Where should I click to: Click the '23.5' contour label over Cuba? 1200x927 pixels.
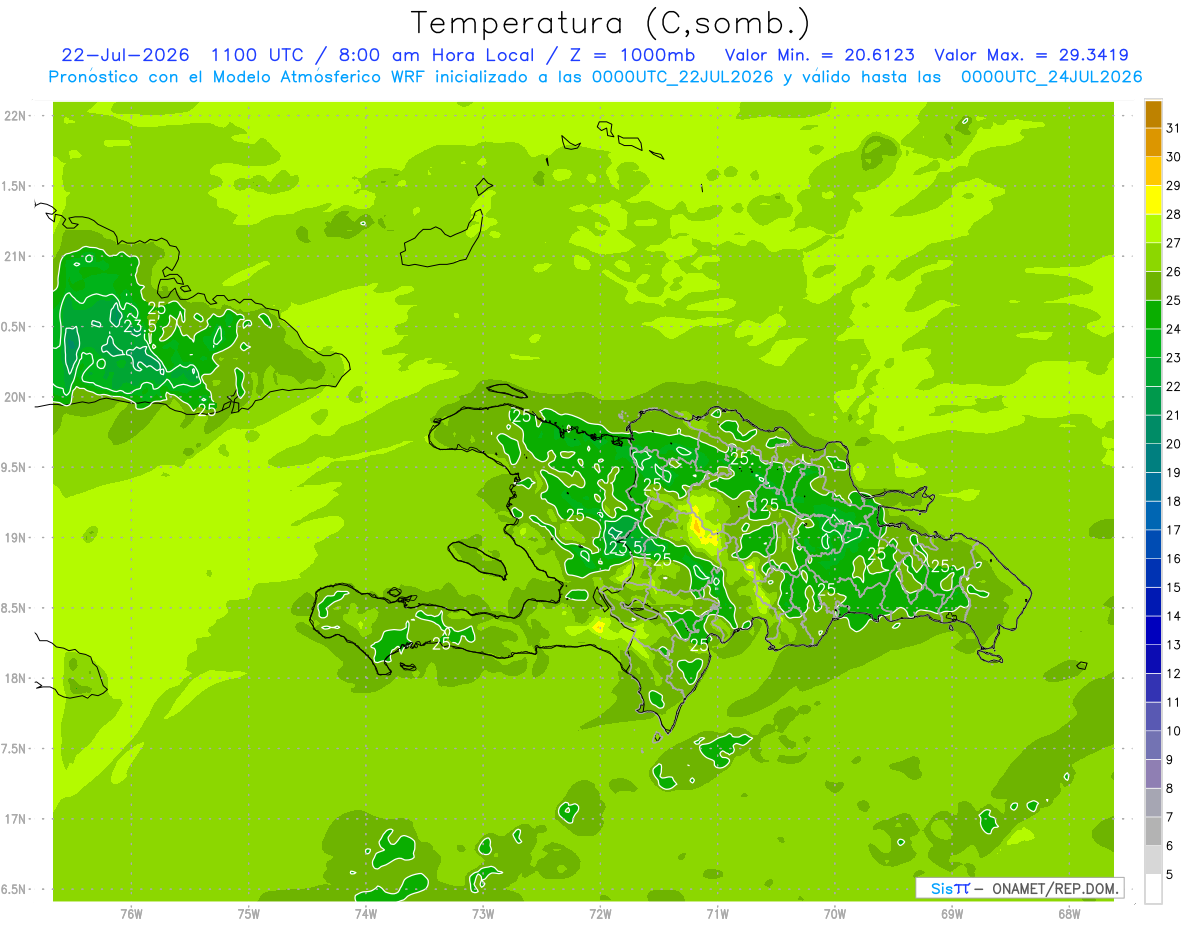140,326
